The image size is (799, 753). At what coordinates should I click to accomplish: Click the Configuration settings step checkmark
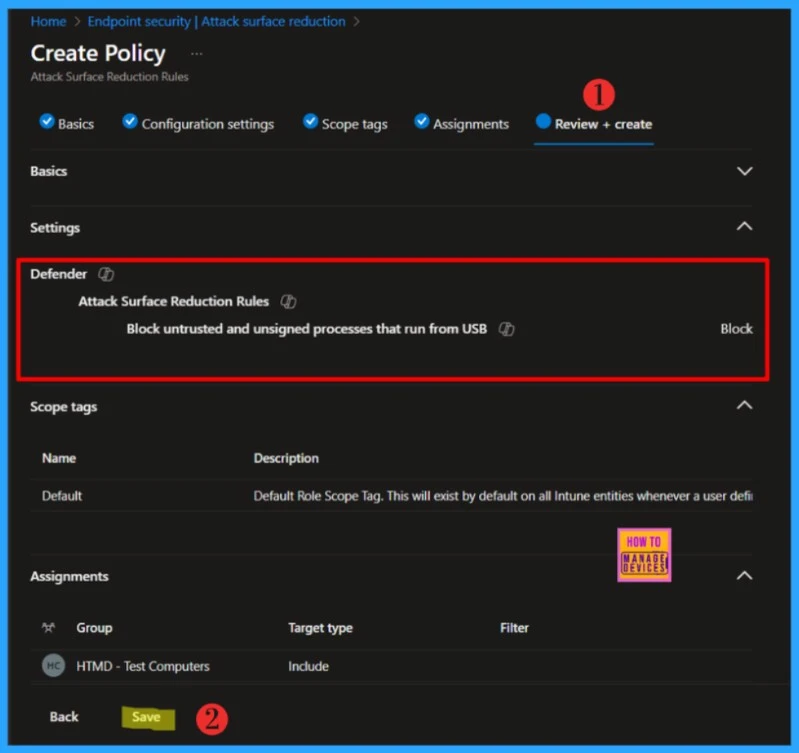click(x=130, y=122)
